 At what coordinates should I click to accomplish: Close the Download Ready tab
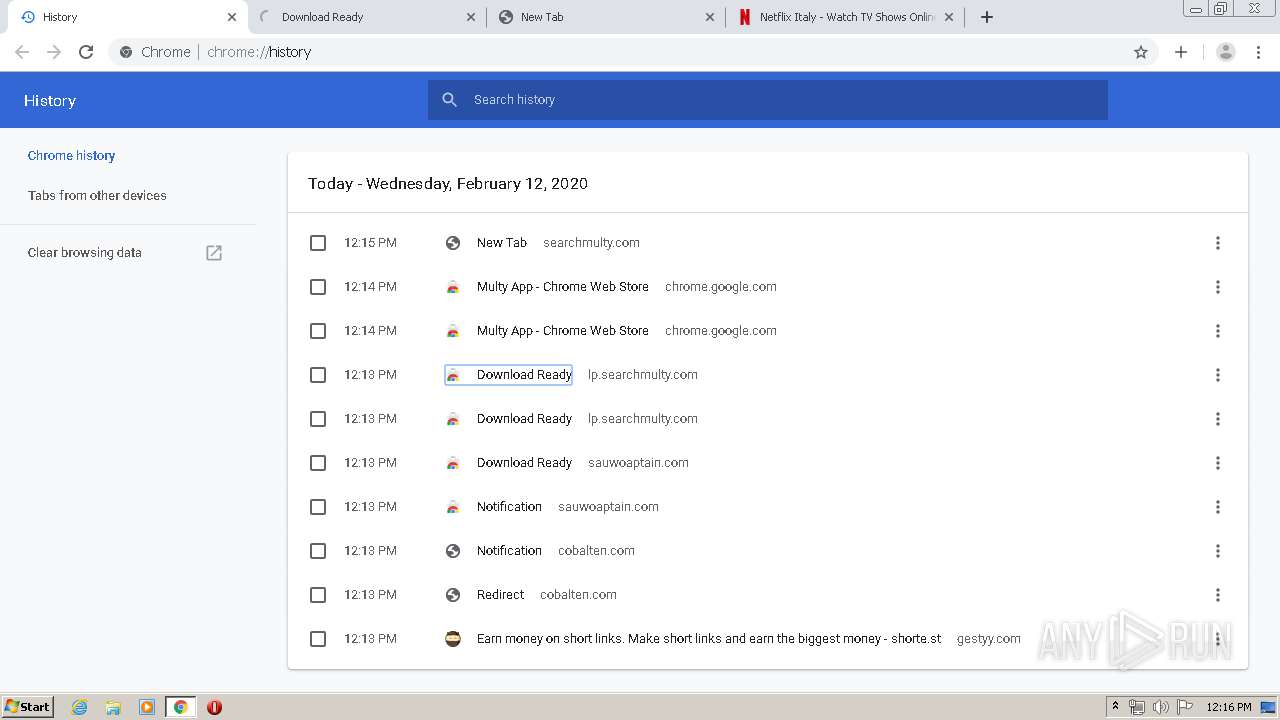[x=472, y=17]
